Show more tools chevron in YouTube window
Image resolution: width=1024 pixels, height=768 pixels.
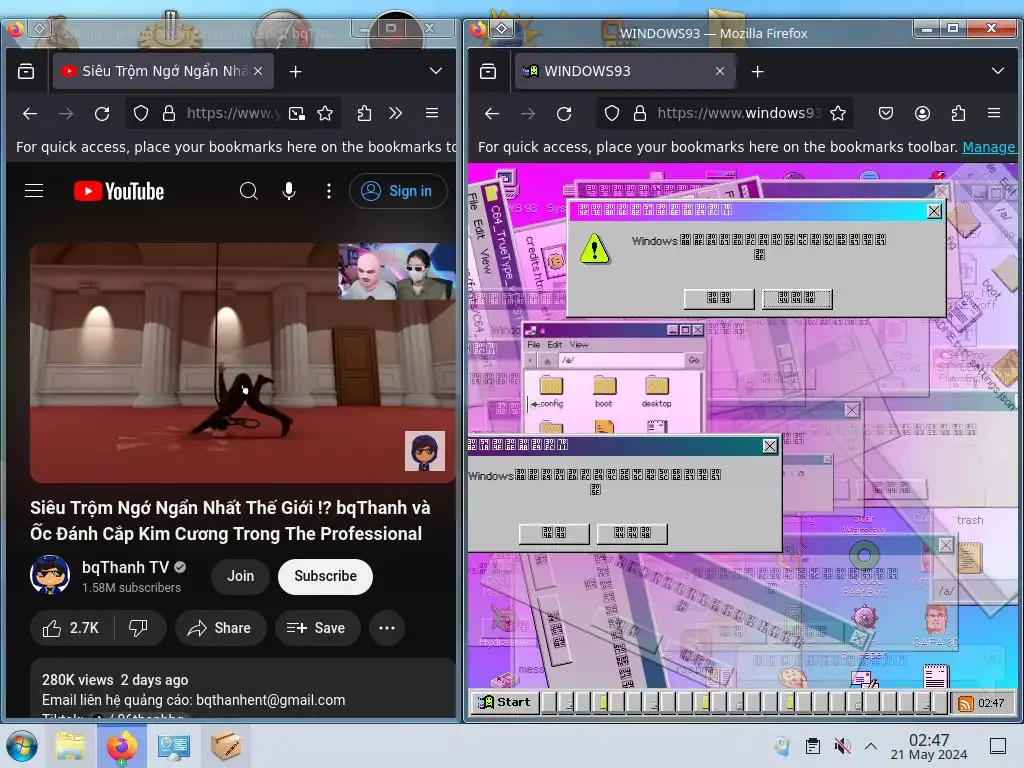click(395, 114)
